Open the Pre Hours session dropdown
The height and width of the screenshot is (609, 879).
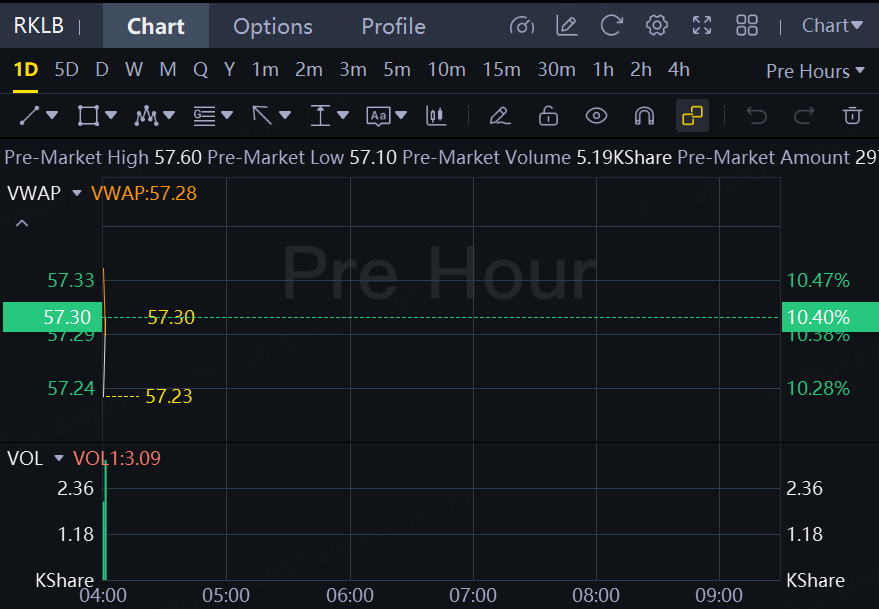815,71
